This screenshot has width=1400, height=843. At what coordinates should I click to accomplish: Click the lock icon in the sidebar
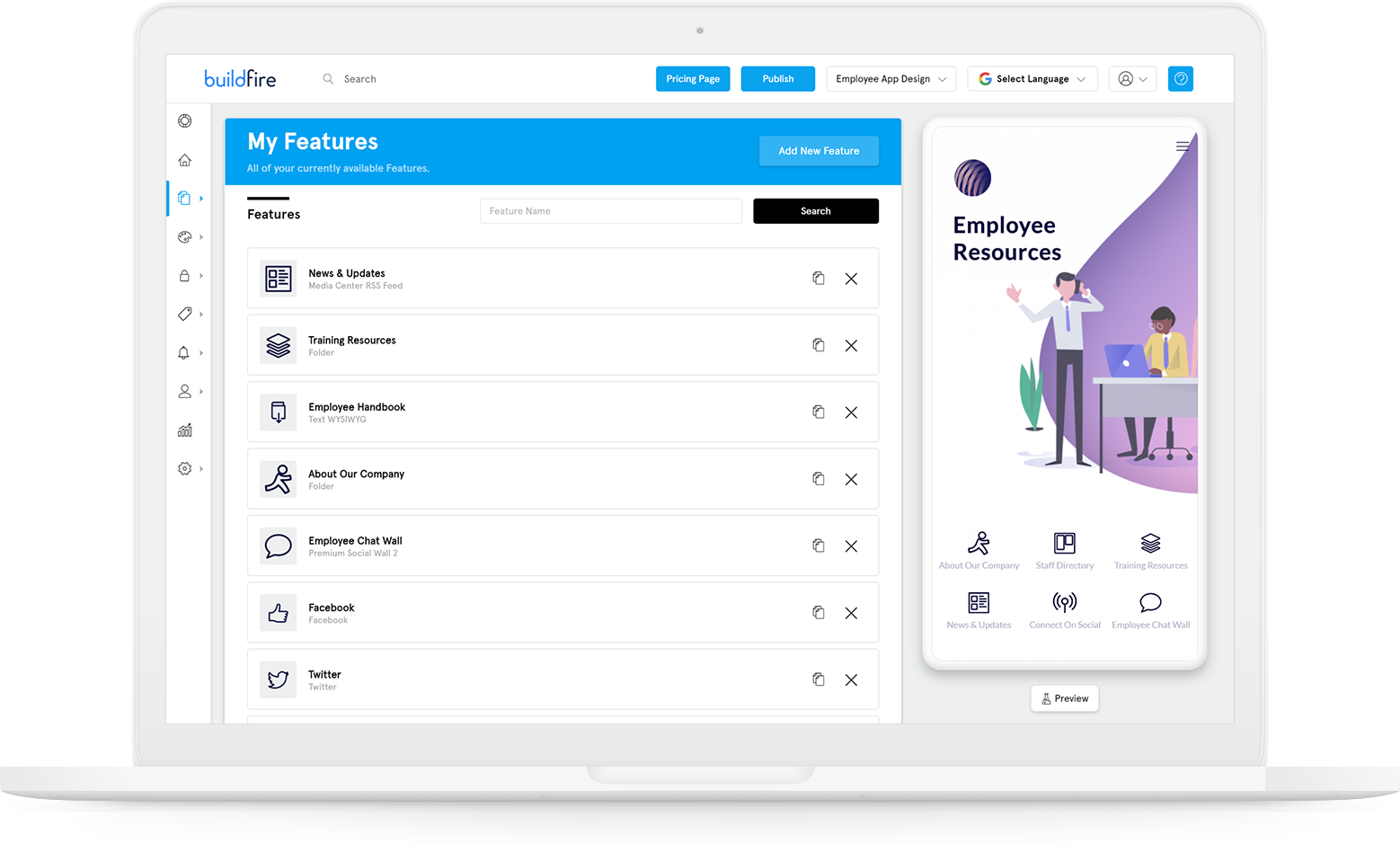coord(185,275)
